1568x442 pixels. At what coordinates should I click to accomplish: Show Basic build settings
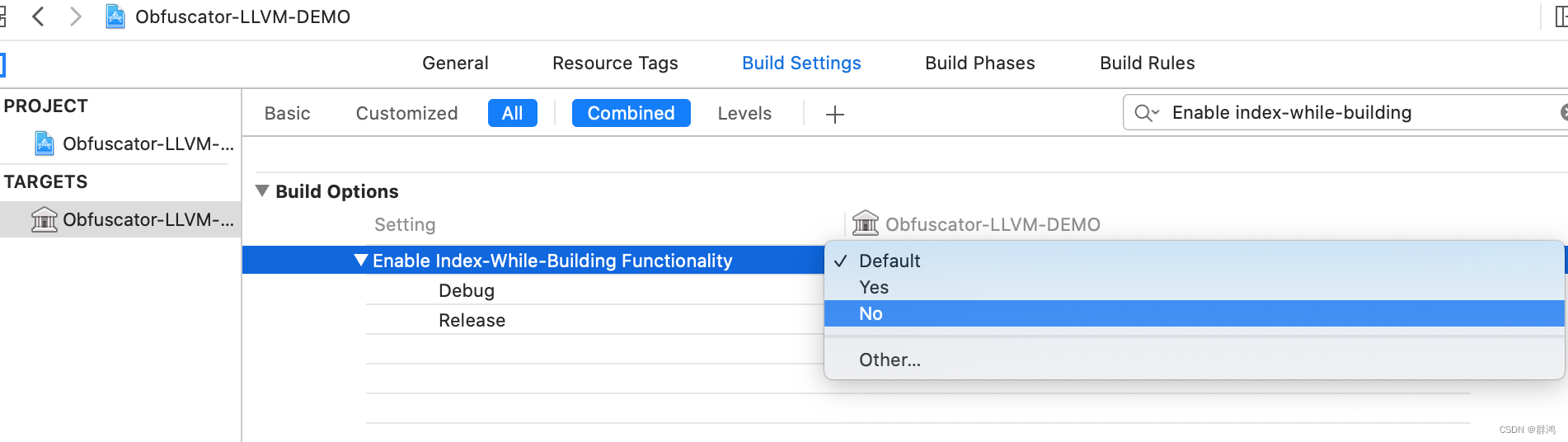point(287,113)
